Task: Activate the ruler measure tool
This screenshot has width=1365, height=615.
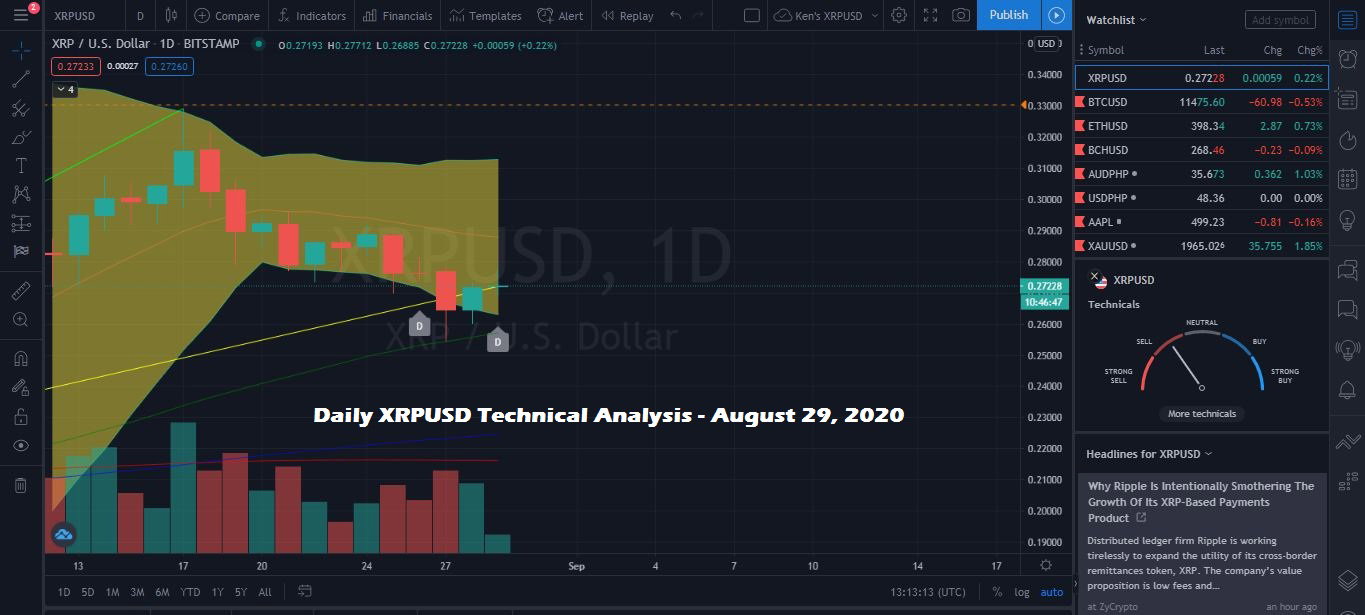Action: [x=21, y=291]
